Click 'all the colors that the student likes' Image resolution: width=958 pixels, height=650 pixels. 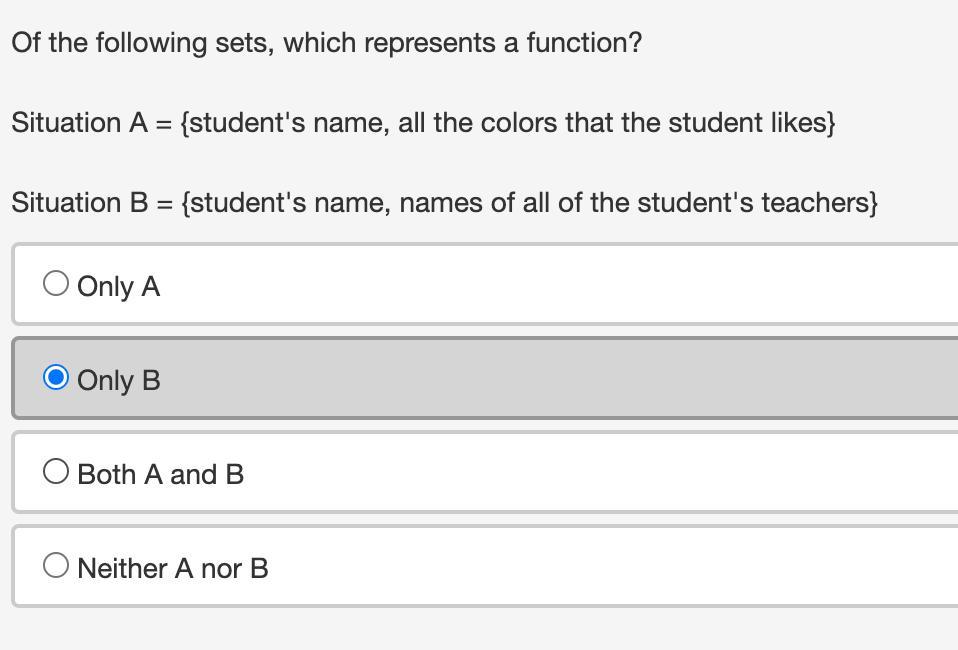(612, 123)
